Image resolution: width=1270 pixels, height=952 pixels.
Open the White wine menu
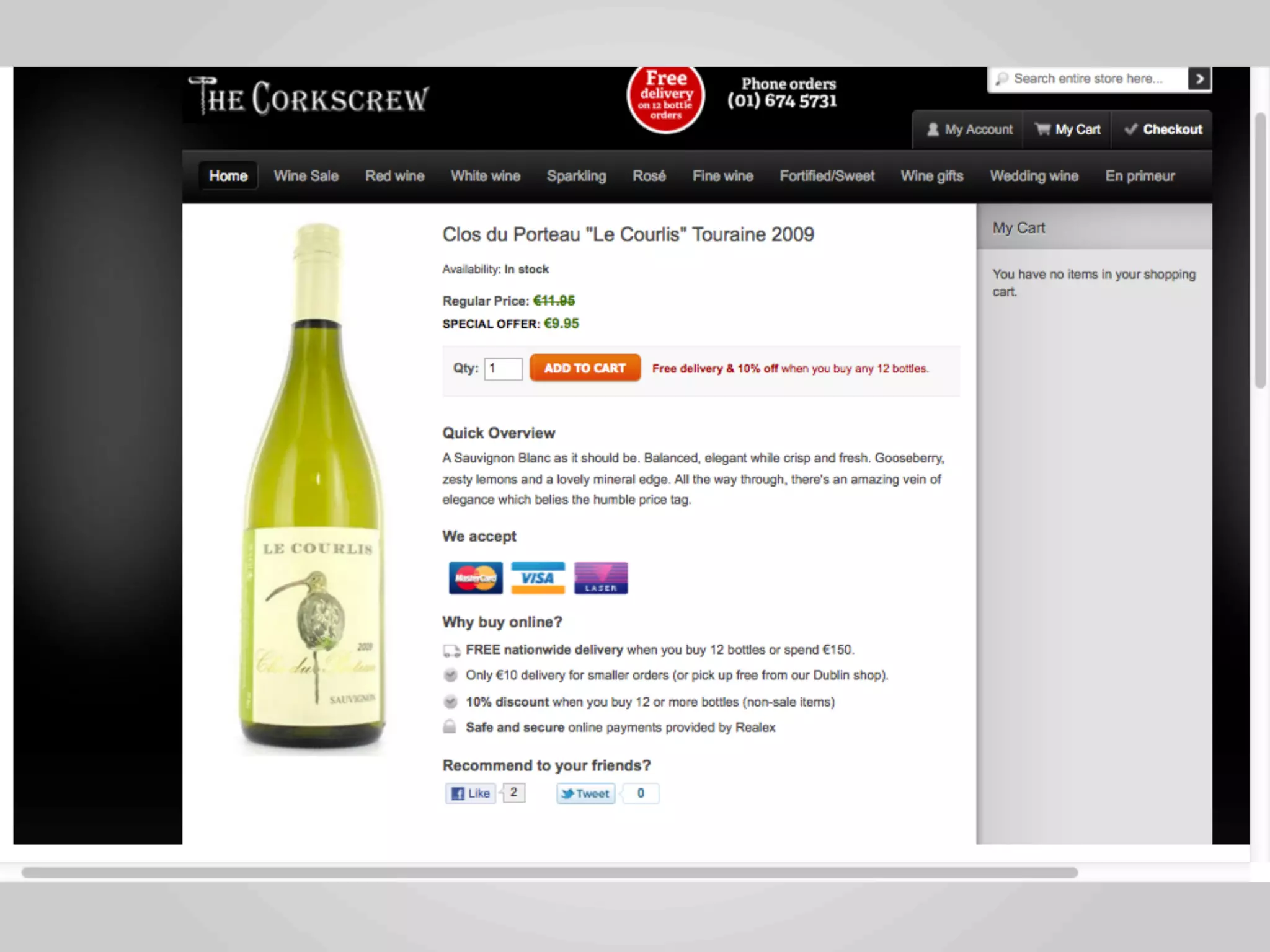pyautogui.click(x=486, y=176)
